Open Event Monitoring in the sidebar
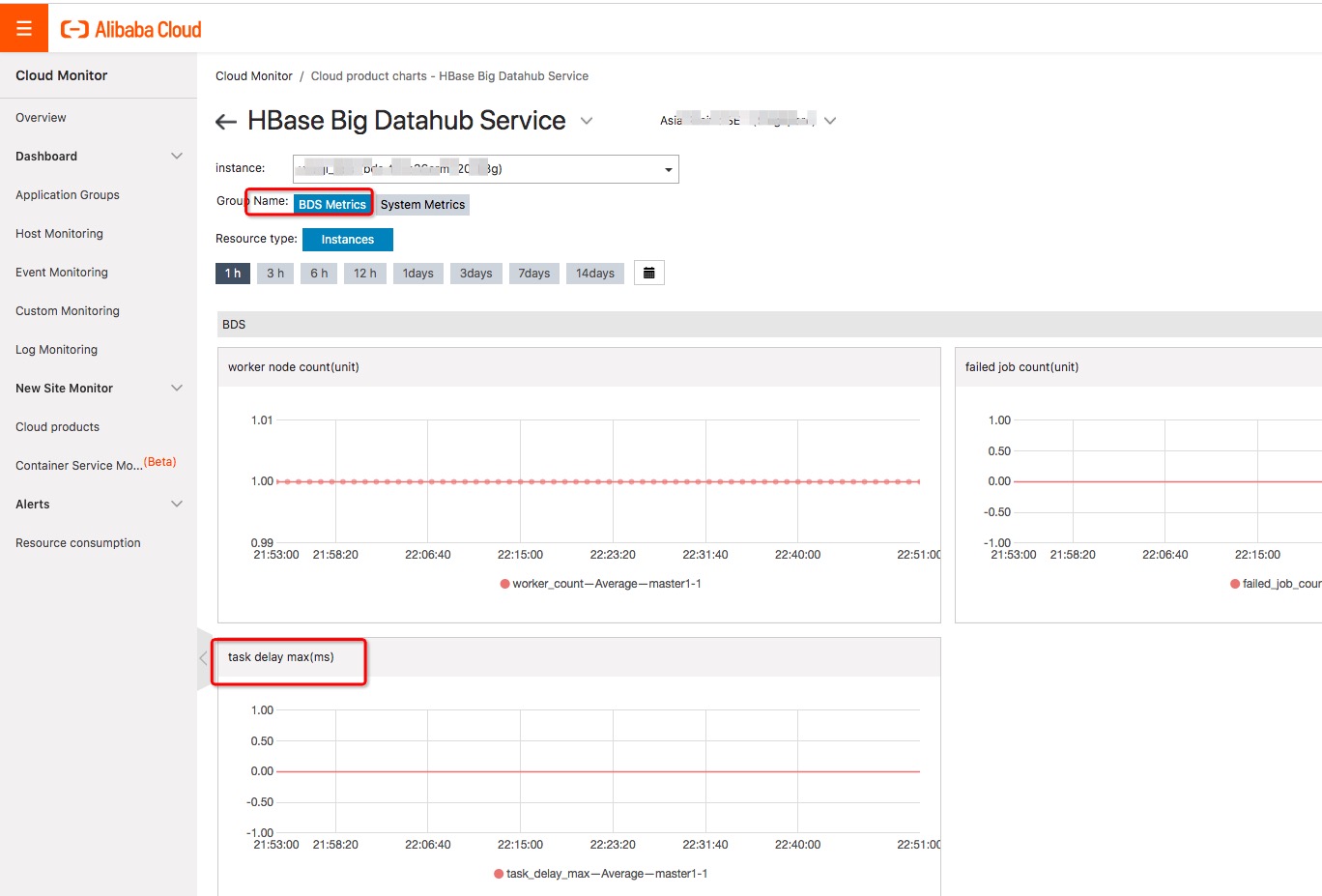1322x896 pixels. [61, 272]
